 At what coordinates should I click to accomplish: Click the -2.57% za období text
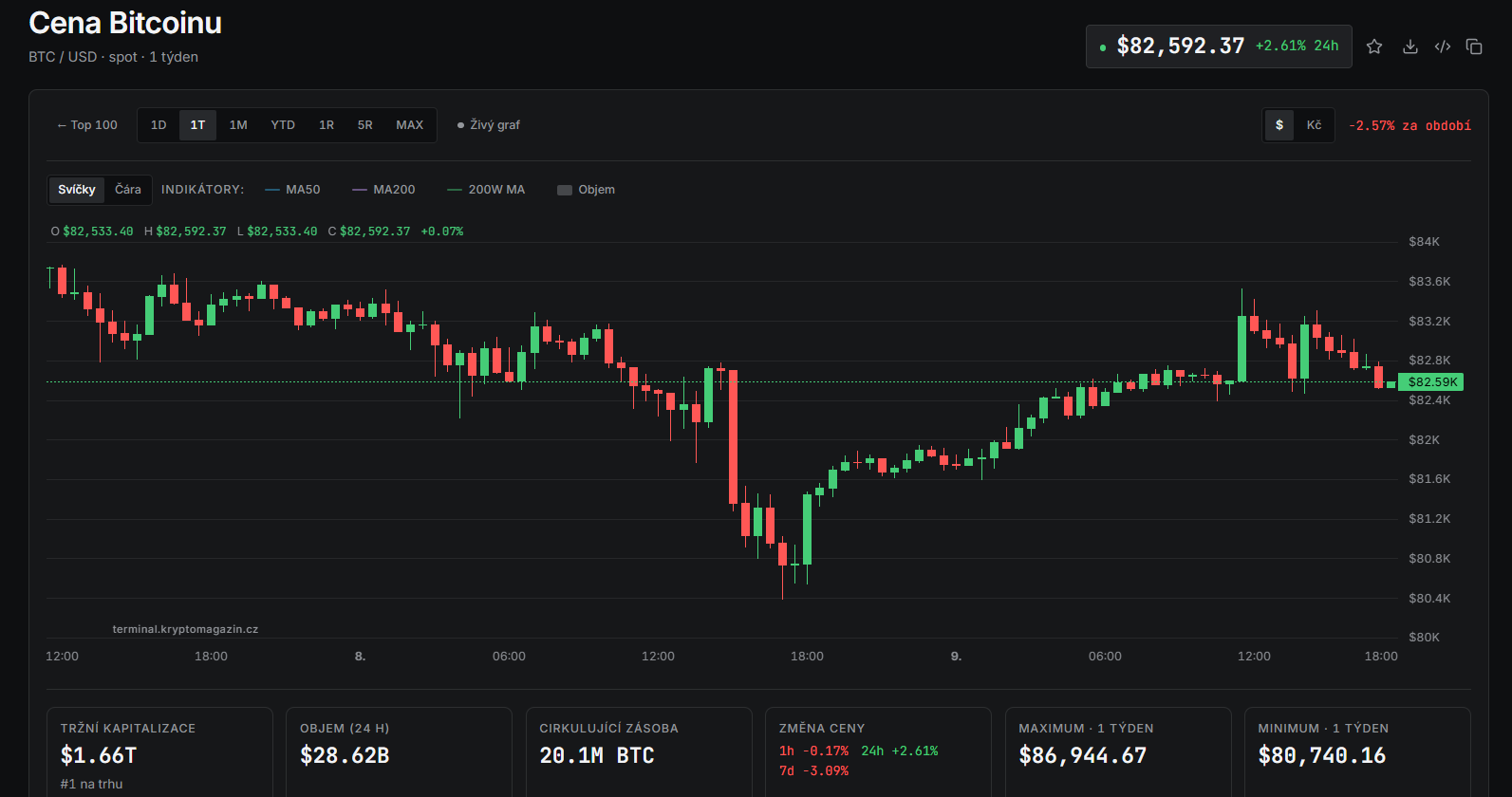coord(1409,125)
